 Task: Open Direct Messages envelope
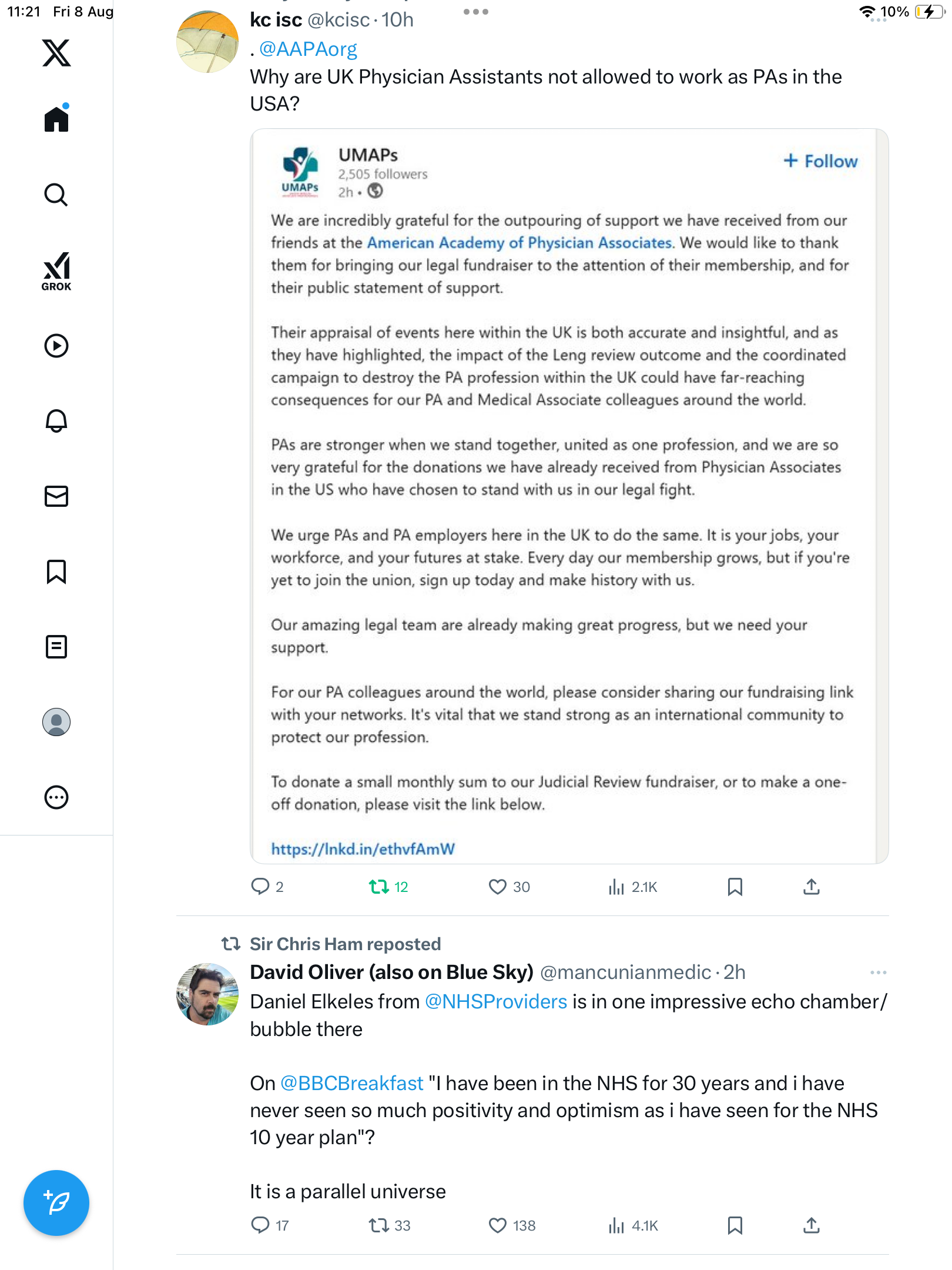click(x=56, y=496)
